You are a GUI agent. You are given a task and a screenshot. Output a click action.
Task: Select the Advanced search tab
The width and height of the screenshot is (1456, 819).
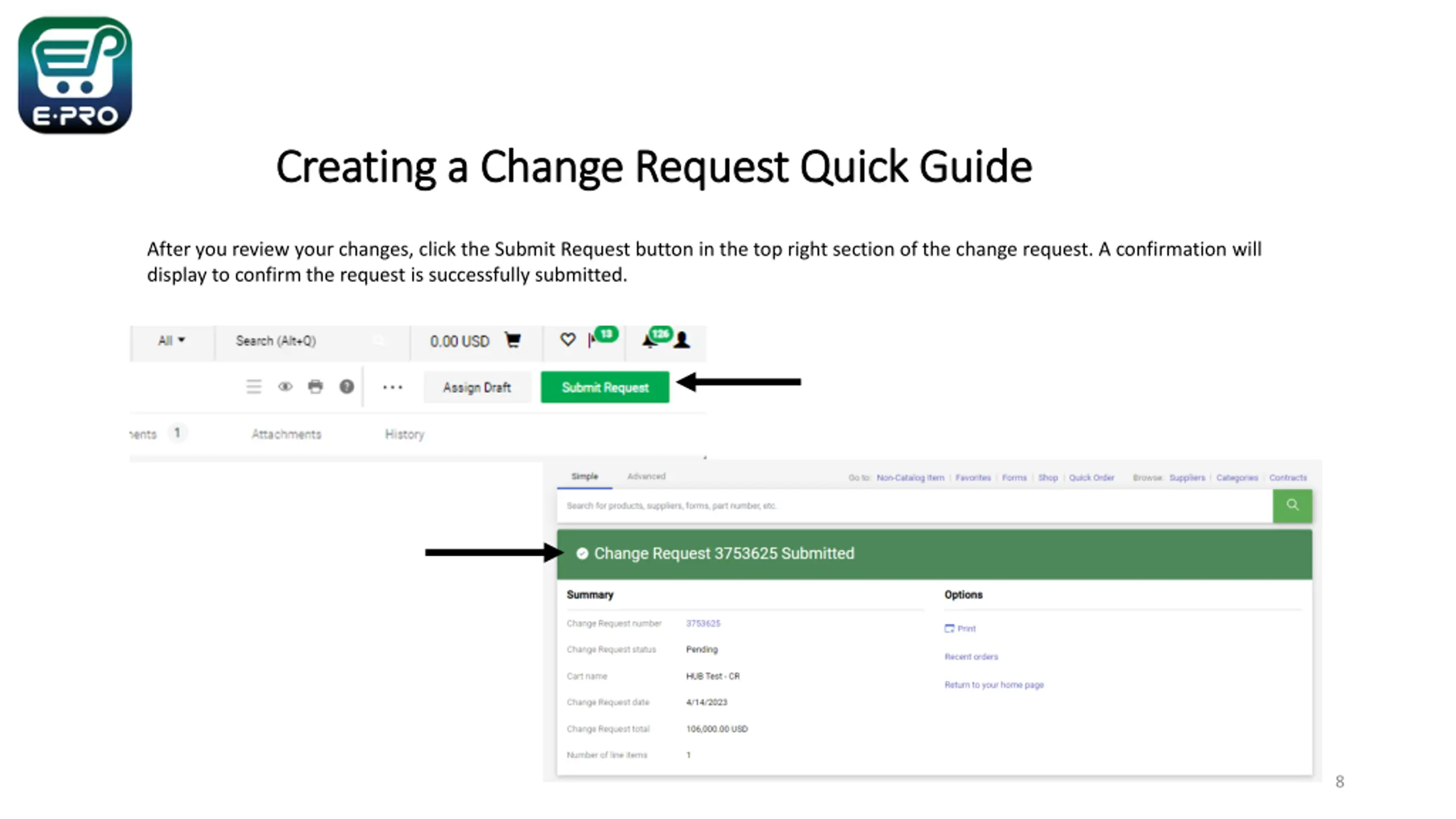(x=646, y=476)
